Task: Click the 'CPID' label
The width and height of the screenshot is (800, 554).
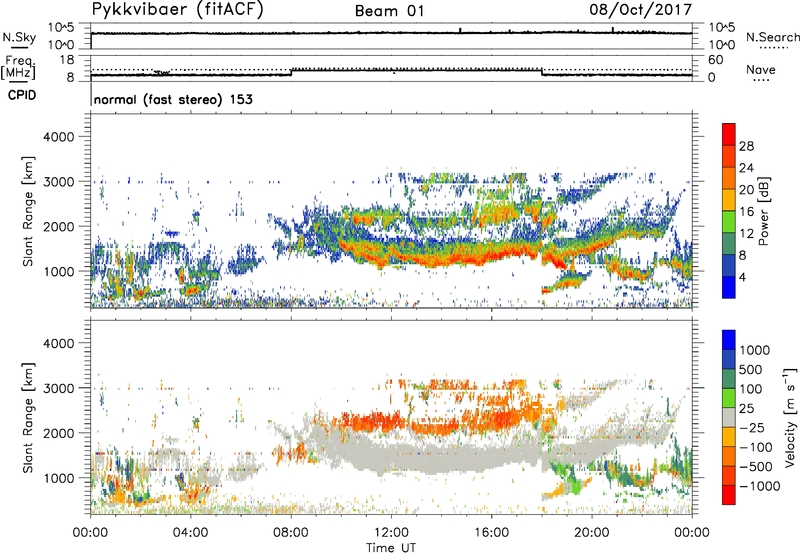Action: tap(22, 95)
